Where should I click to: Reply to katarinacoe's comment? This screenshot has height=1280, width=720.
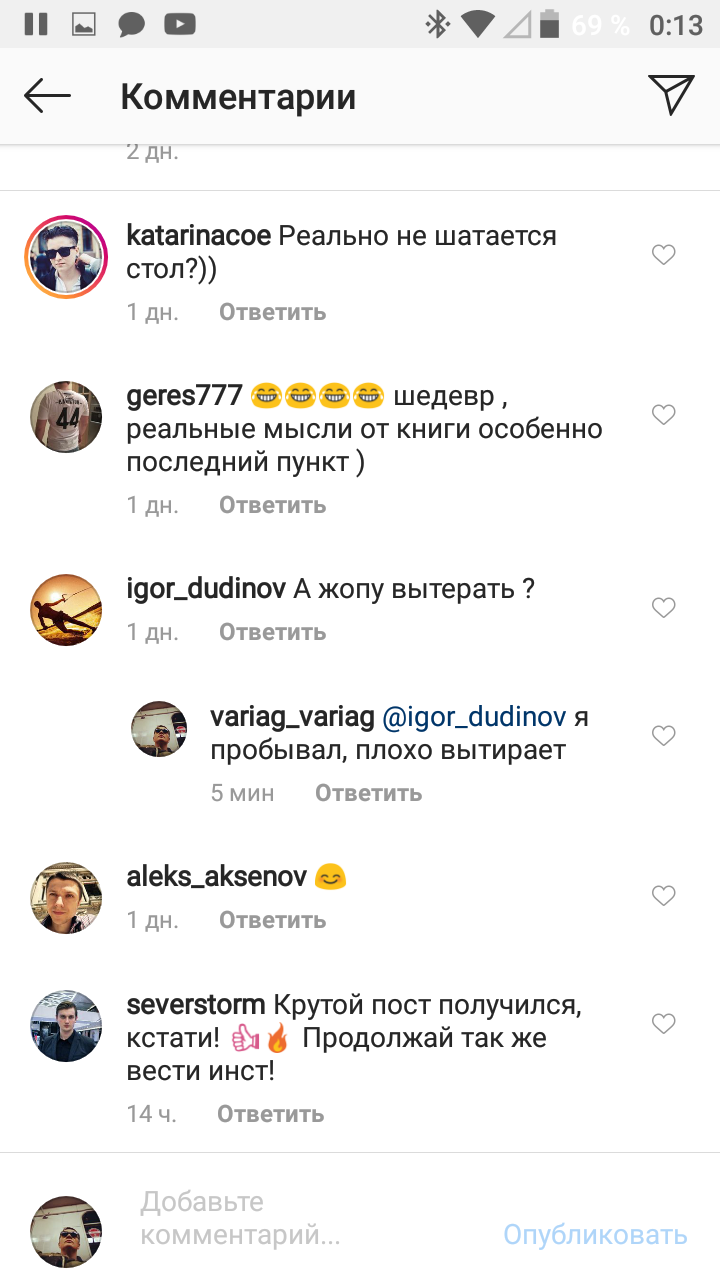(x=272, y=312)
